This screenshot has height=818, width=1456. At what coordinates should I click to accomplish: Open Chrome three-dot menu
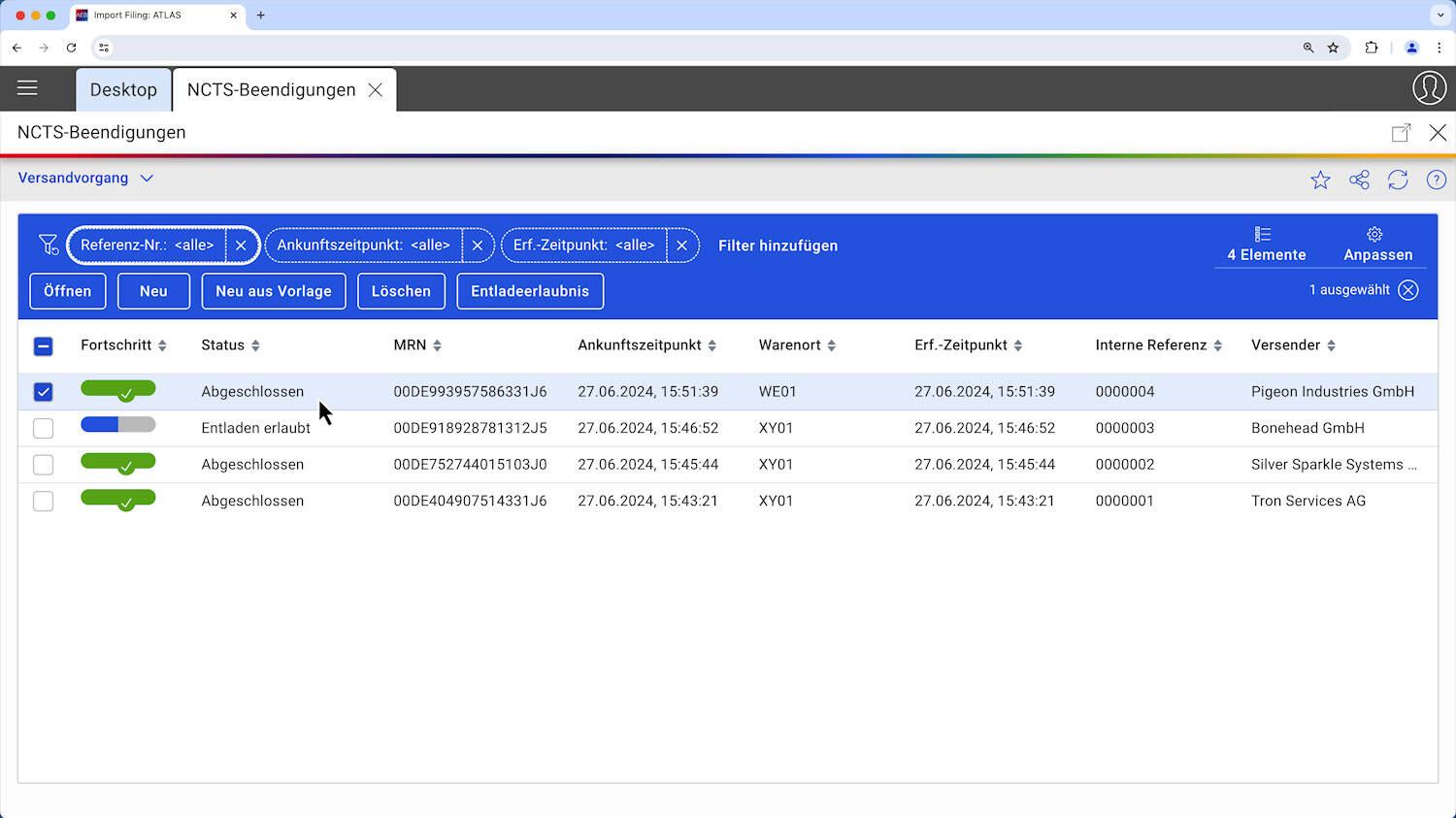(x=1439, y=48)
